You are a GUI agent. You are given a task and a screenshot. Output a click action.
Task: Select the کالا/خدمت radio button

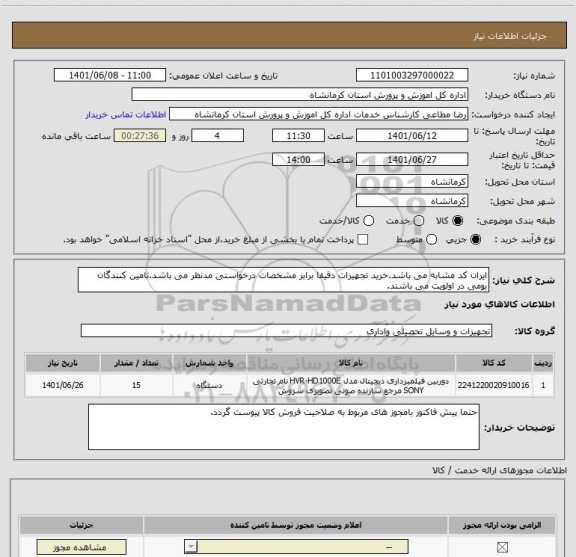(x=368, y=220)
